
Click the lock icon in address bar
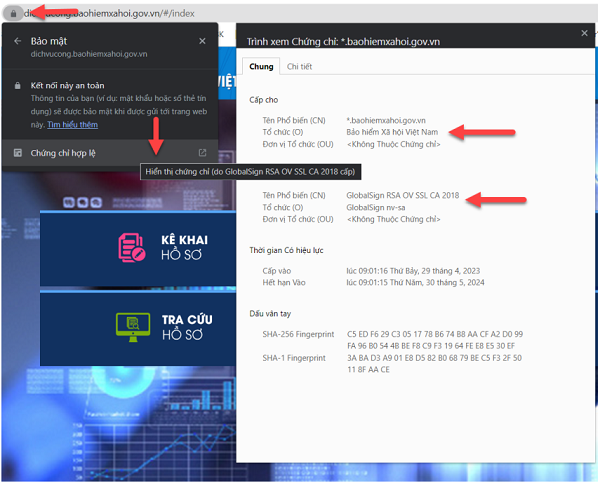point(13,14)
